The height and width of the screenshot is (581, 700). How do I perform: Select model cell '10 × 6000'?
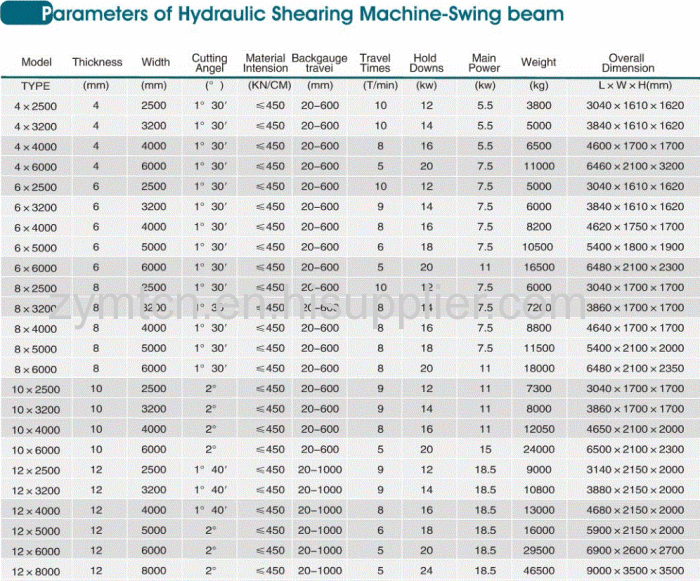pyautogui.click(x=36, y=450)
